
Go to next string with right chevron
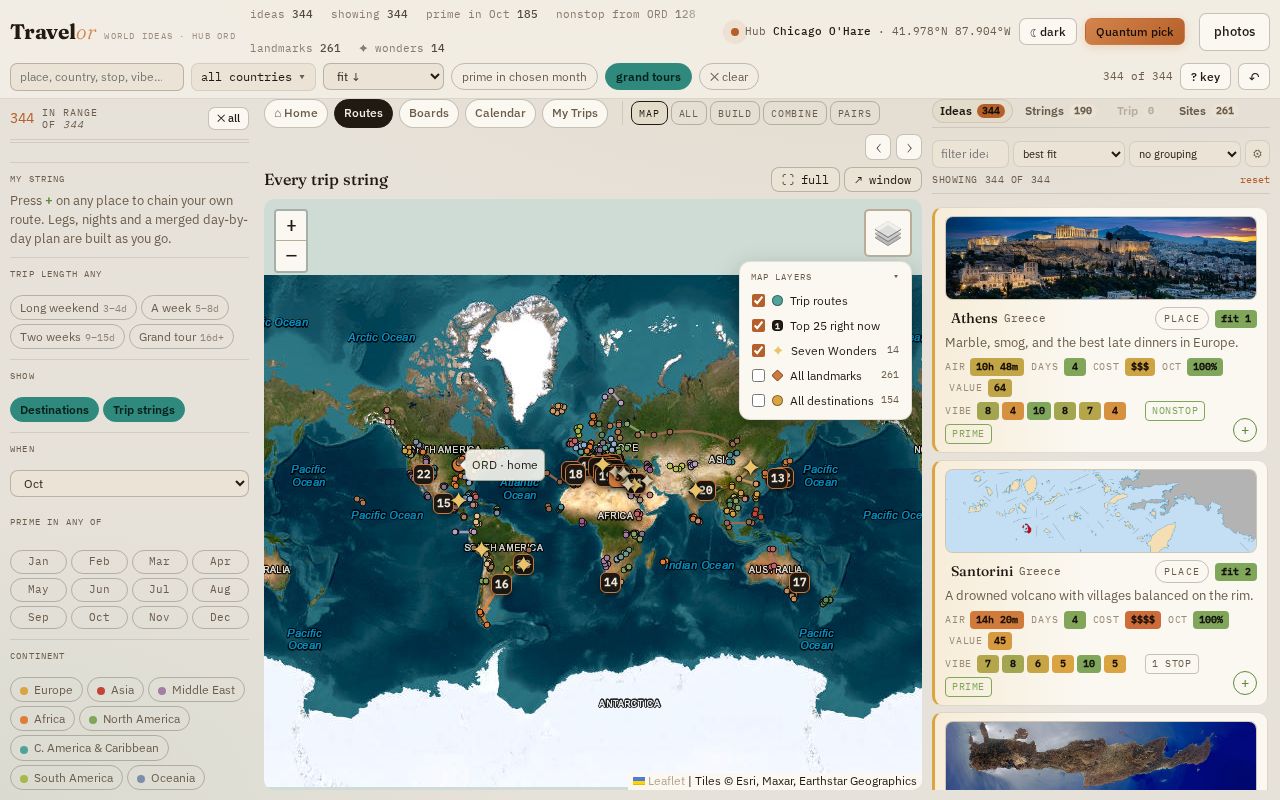click(909, 148)
